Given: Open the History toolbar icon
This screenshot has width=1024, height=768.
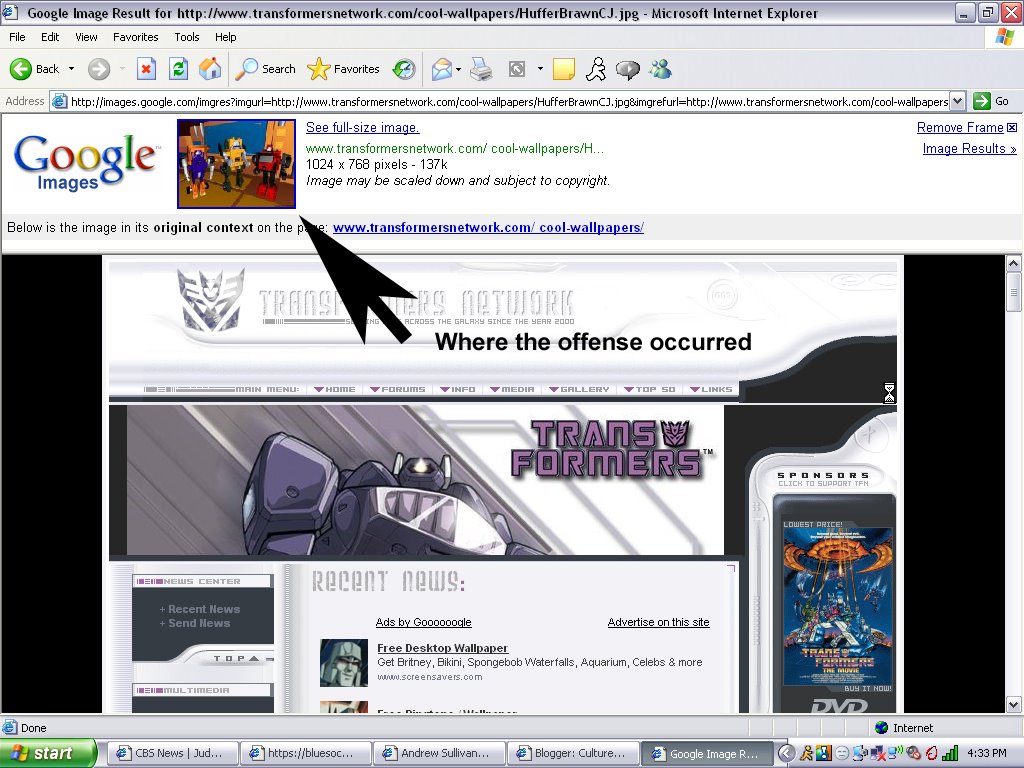Looking at the screenshot, I should coord(404,69).
